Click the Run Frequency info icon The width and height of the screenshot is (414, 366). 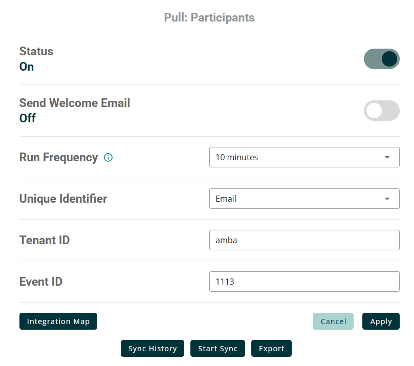pos(108,157)
